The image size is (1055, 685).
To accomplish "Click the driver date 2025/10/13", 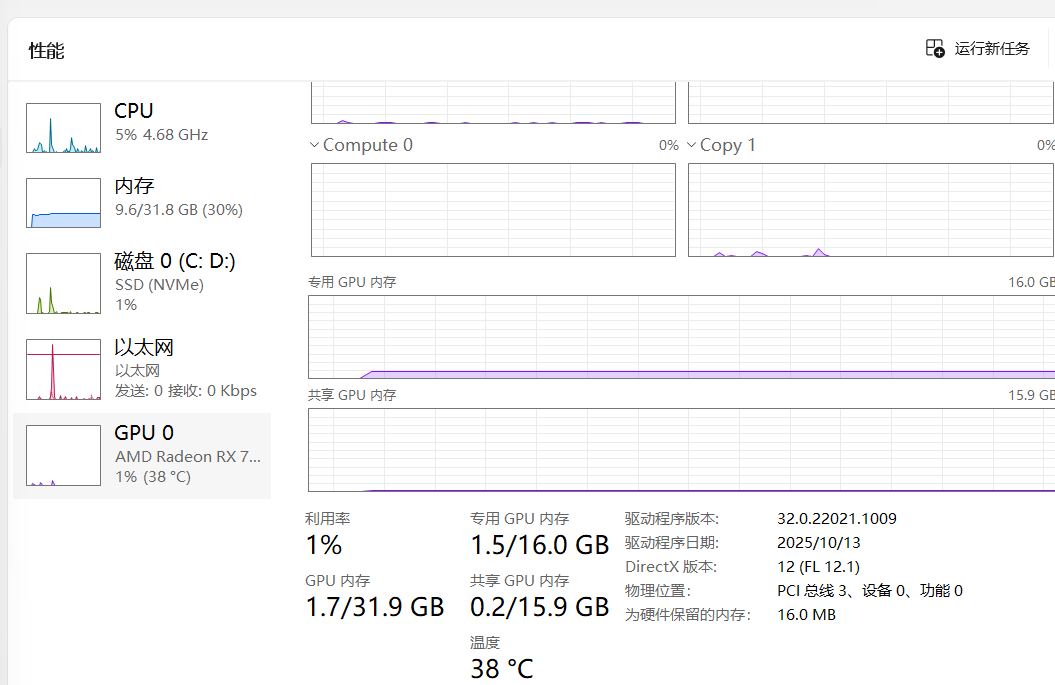I will 818,542.
